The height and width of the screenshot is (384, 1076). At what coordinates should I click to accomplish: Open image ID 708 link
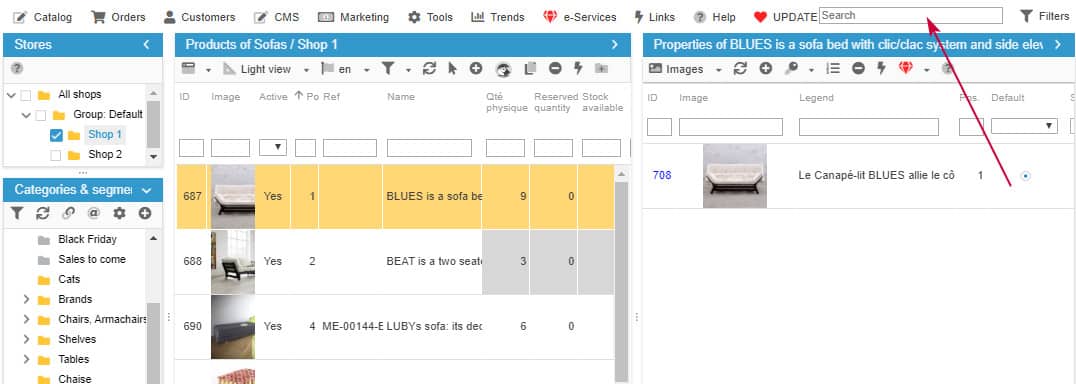point(662,176)
